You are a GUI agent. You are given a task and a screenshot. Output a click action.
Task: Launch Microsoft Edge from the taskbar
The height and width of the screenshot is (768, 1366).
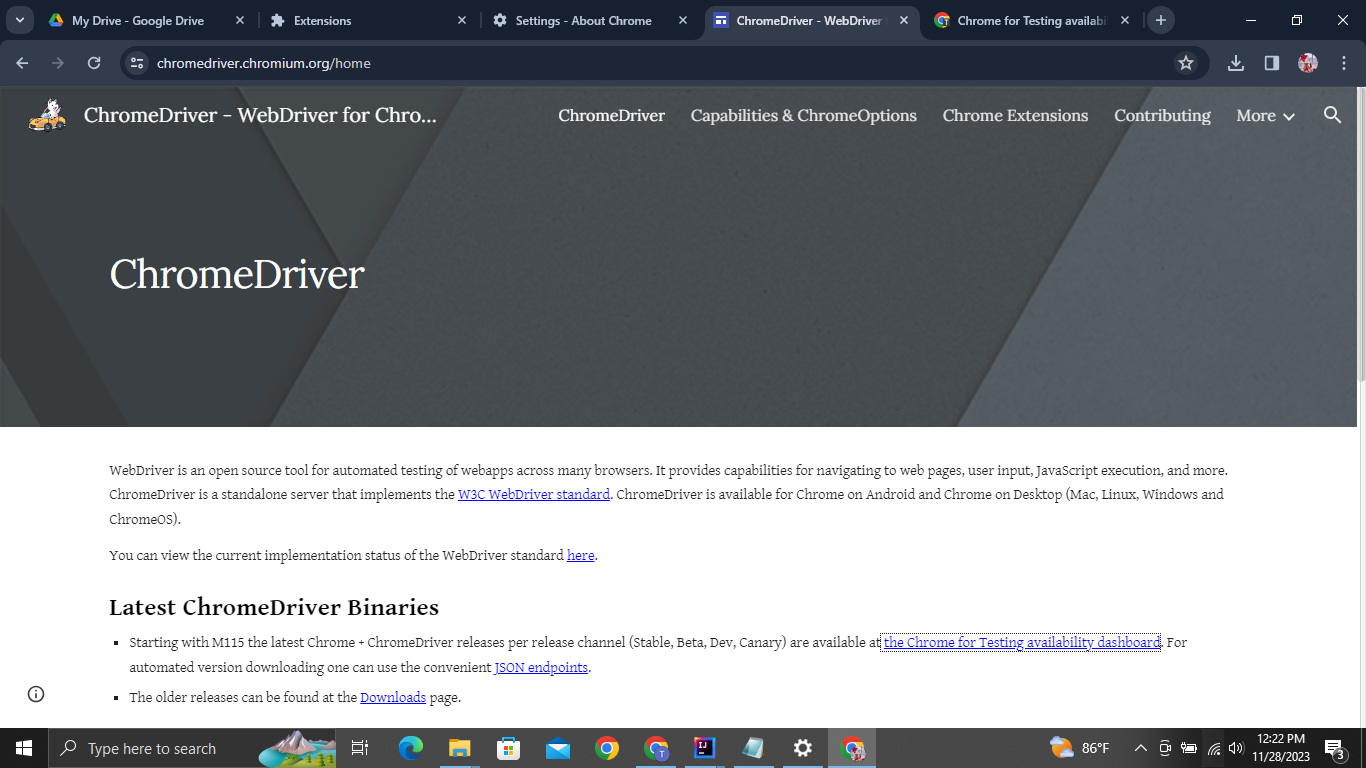[411, 748]
